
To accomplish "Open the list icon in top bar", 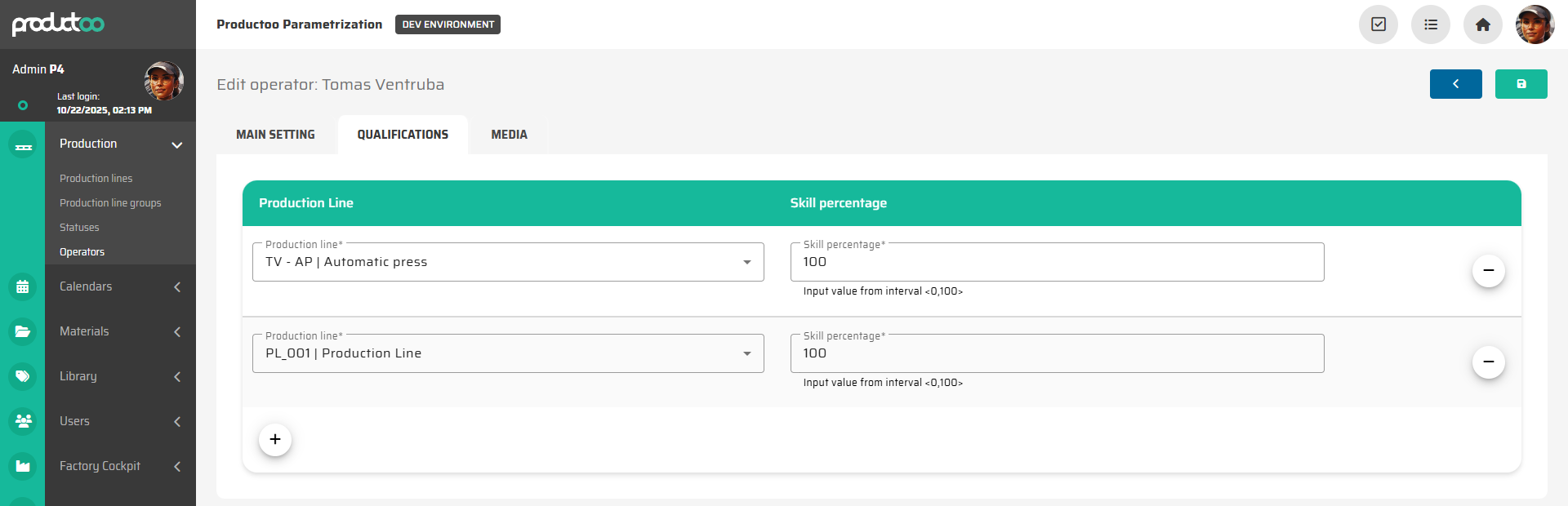I will pyautogui.click(x=1430, y=24).
